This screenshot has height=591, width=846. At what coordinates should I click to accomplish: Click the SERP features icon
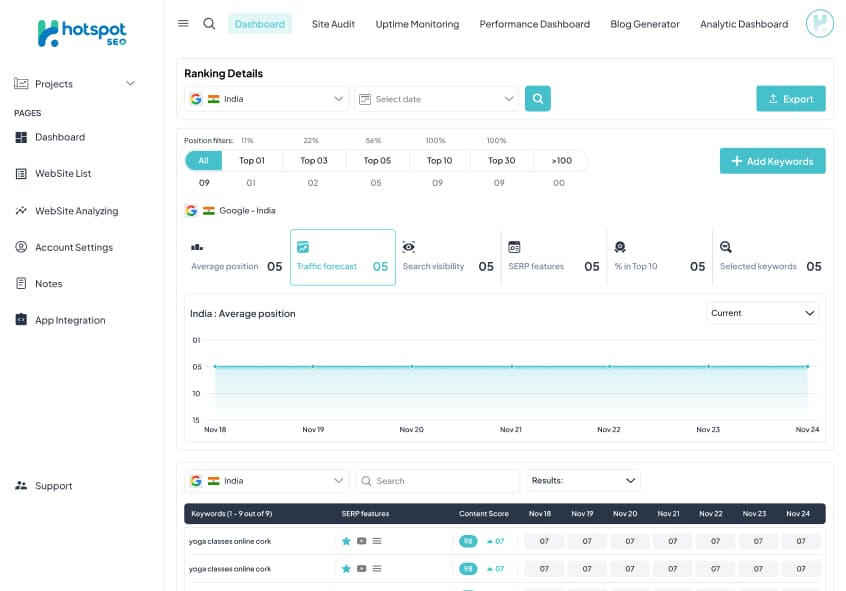514,247
